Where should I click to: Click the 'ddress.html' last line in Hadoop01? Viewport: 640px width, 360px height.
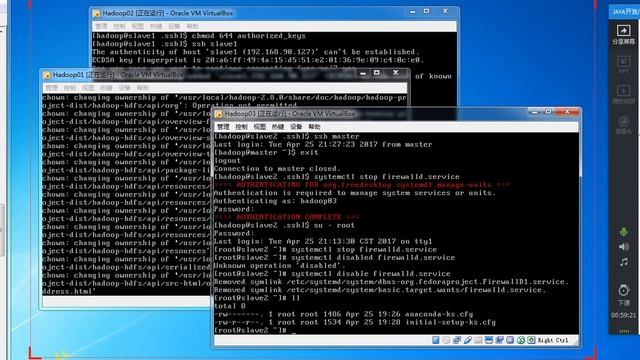69,291
